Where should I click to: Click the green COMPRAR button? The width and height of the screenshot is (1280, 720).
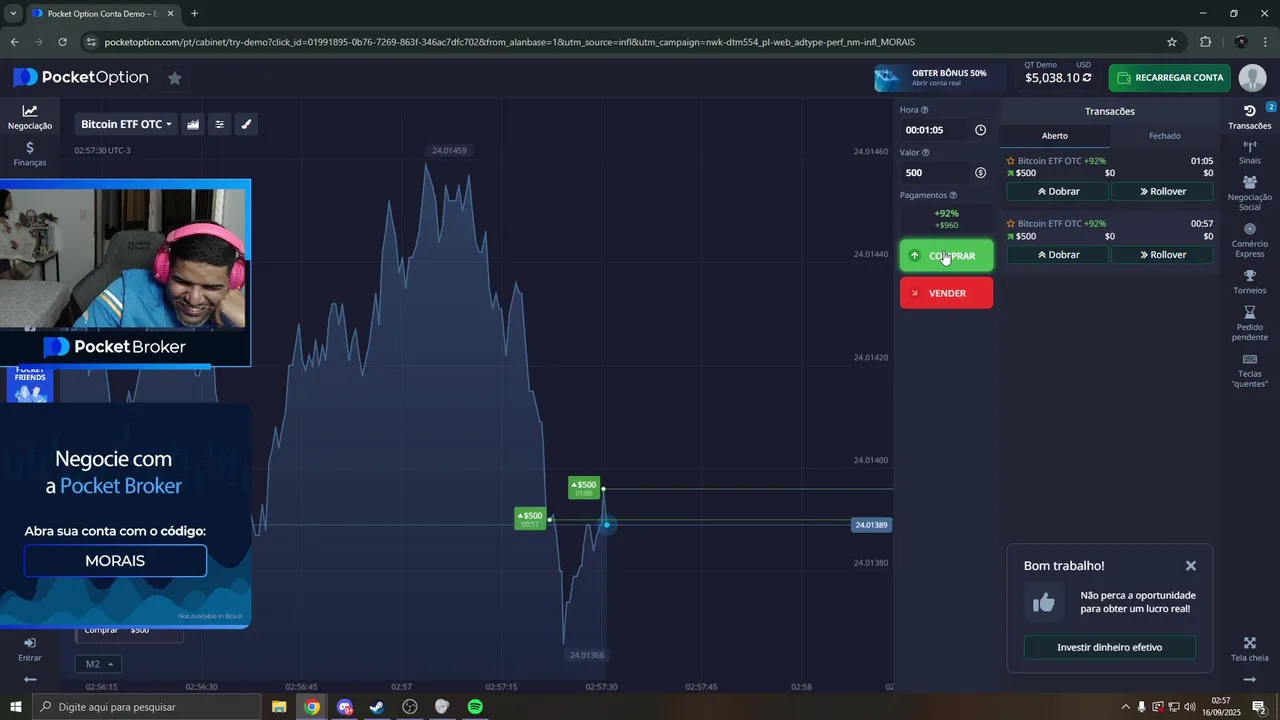[946, 255]
